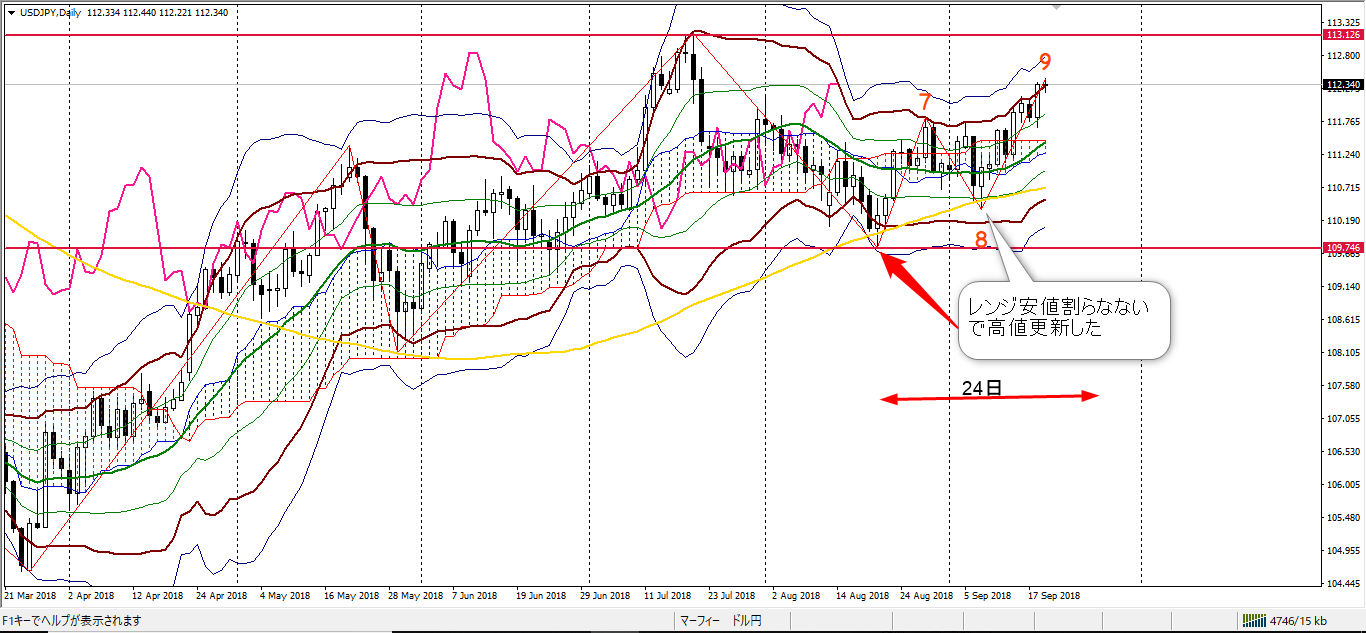
Task: Click the 108.105 price axis value
Action: (1342, 352)
